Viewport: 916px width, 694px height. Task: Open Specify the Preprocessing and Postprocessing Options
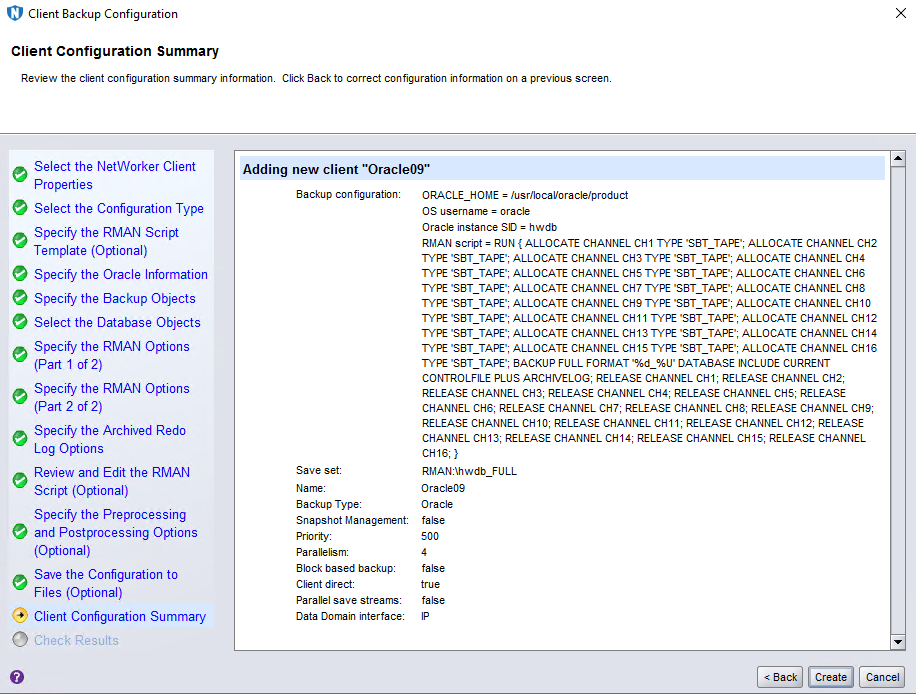[115, 532]
